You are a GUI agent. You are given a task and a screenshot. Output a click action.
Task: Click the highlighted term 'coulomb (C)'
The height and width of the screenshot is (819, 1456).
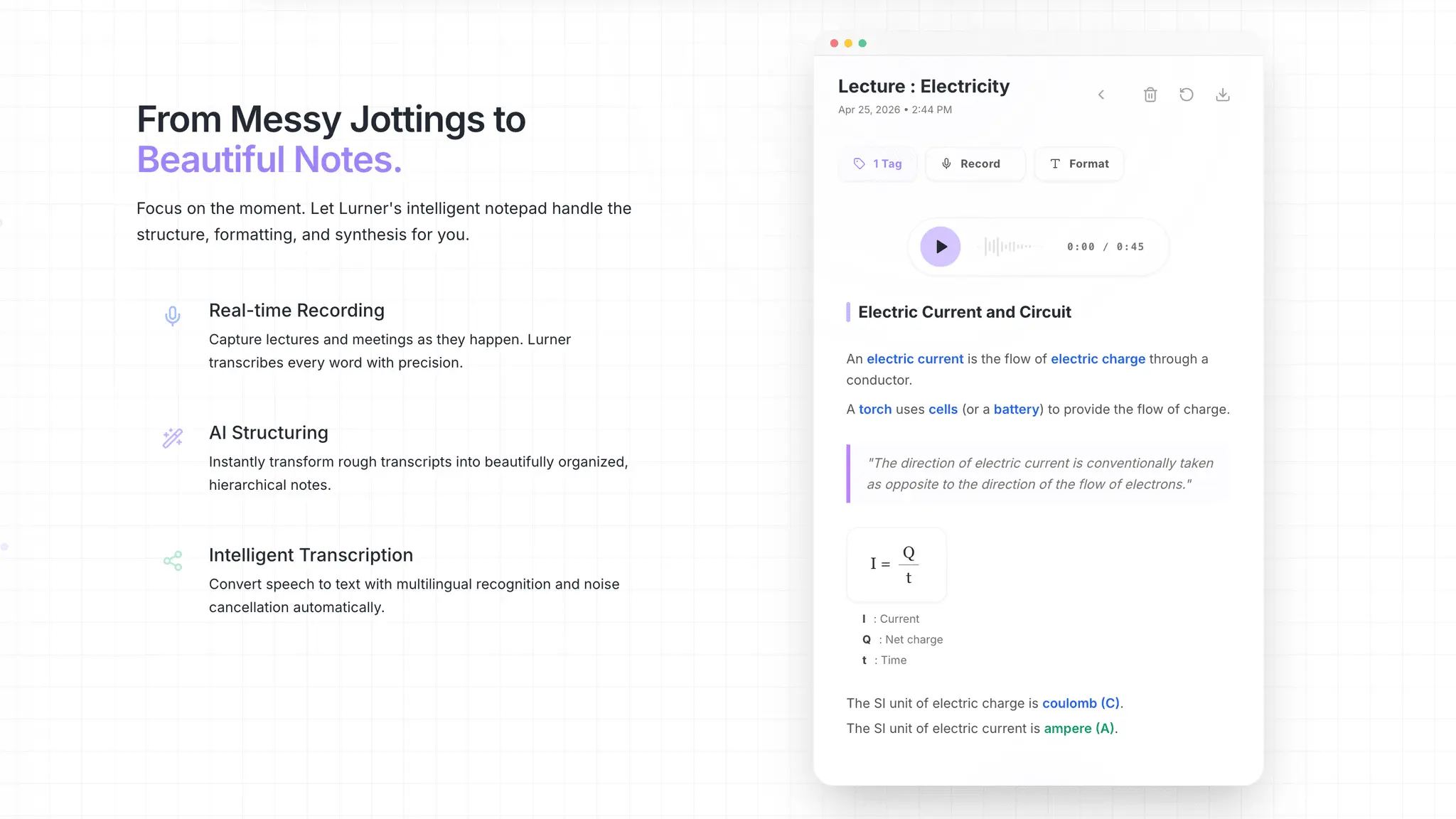point(1081,703)
